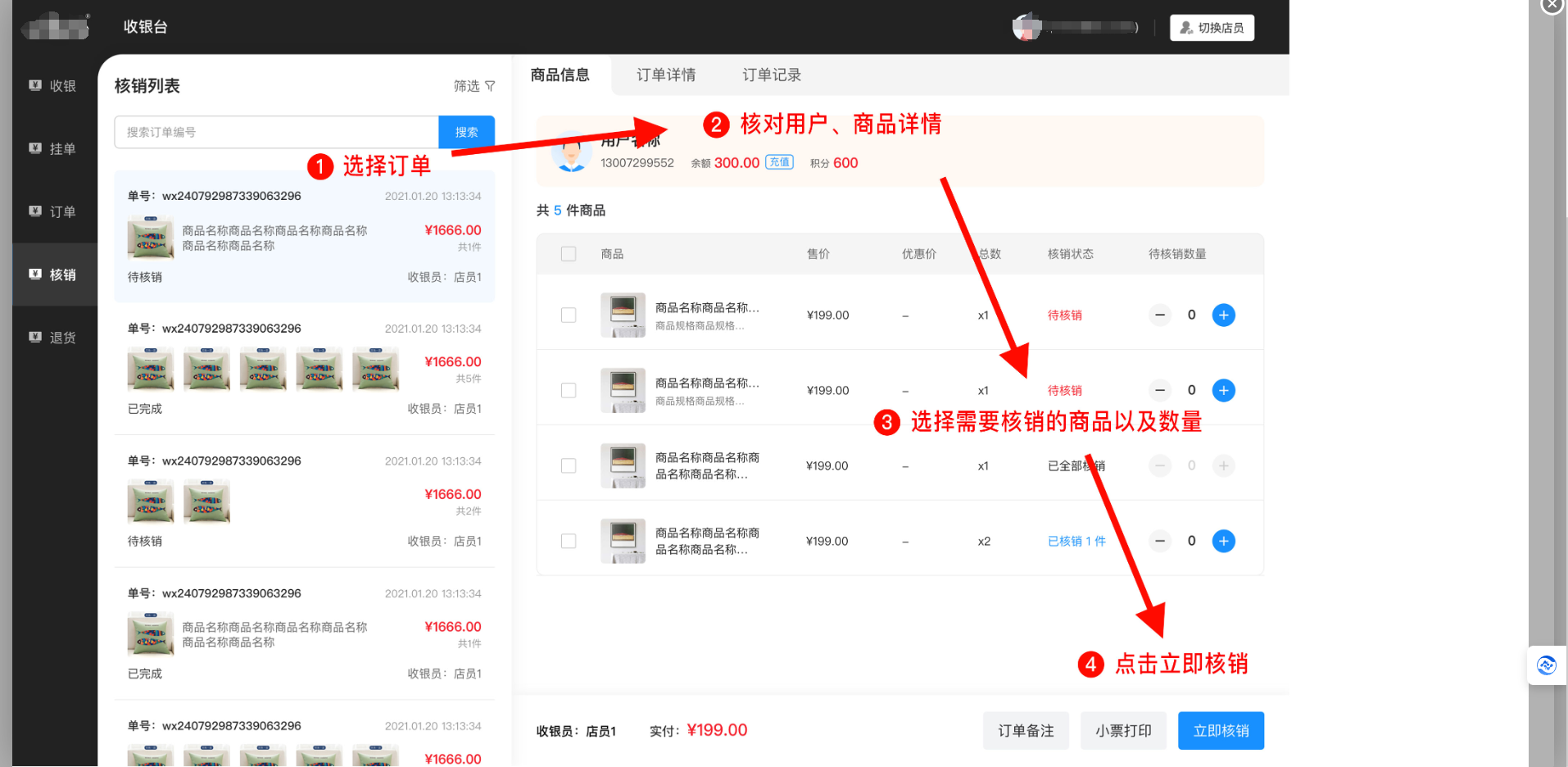This screenshot has width=1568, height=767.
Task: Switch to the 订单详情 tab
Action: click(665, 75)
